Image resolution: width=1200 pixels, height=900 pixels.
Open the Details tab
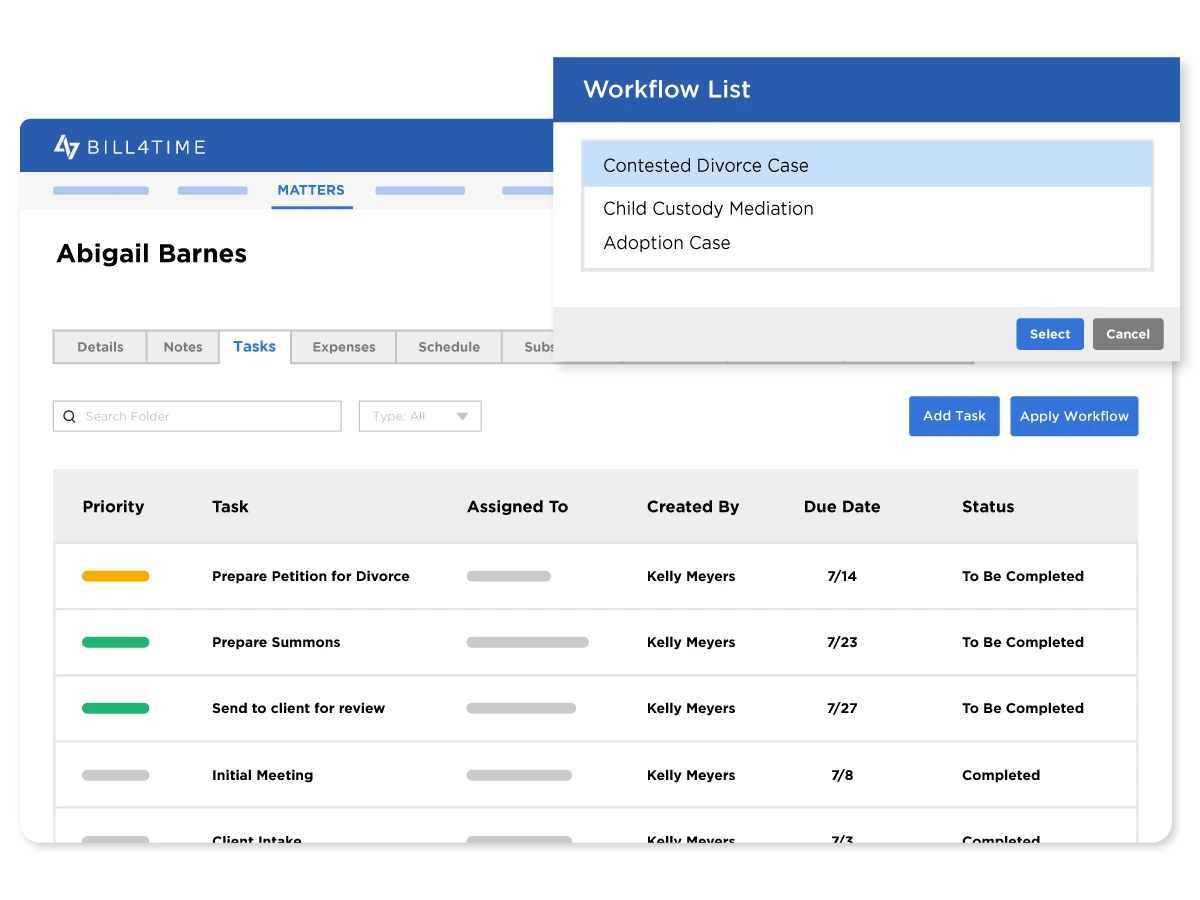[x=100, y=347]
